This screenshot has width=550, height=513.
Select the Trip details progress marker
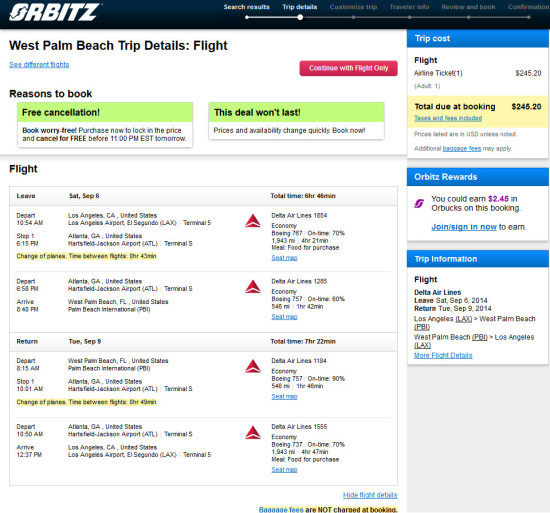(300, 17)
